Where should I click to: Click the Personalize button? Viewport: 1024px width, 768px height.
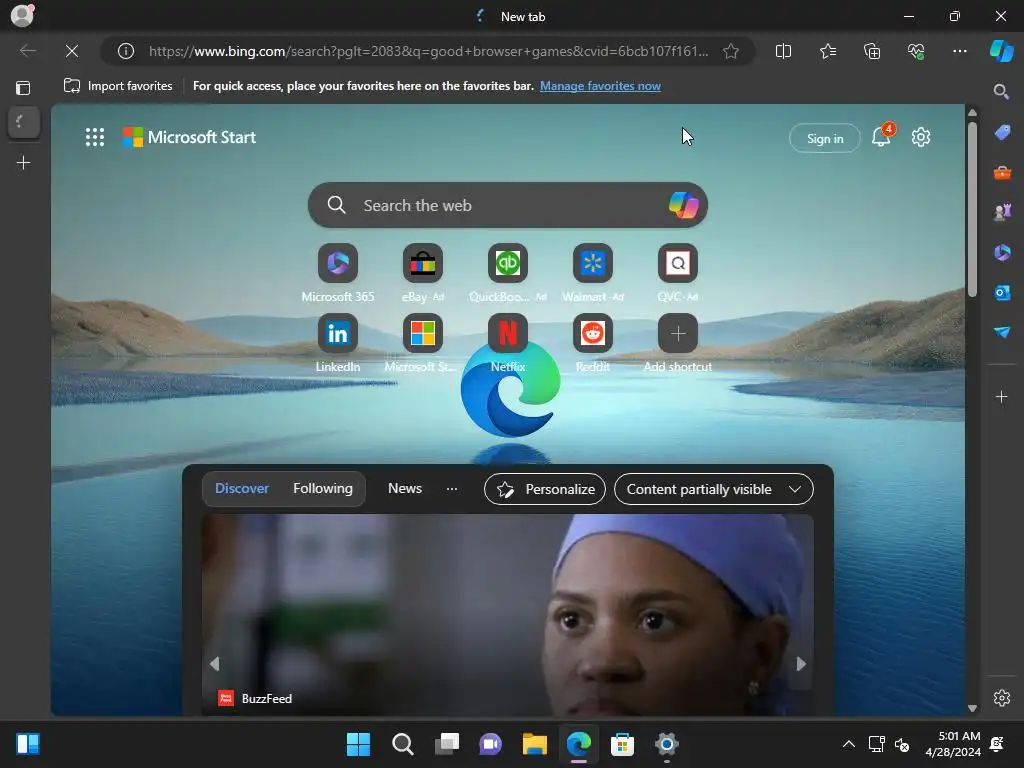pyautogui.click(x=545, y=489)
